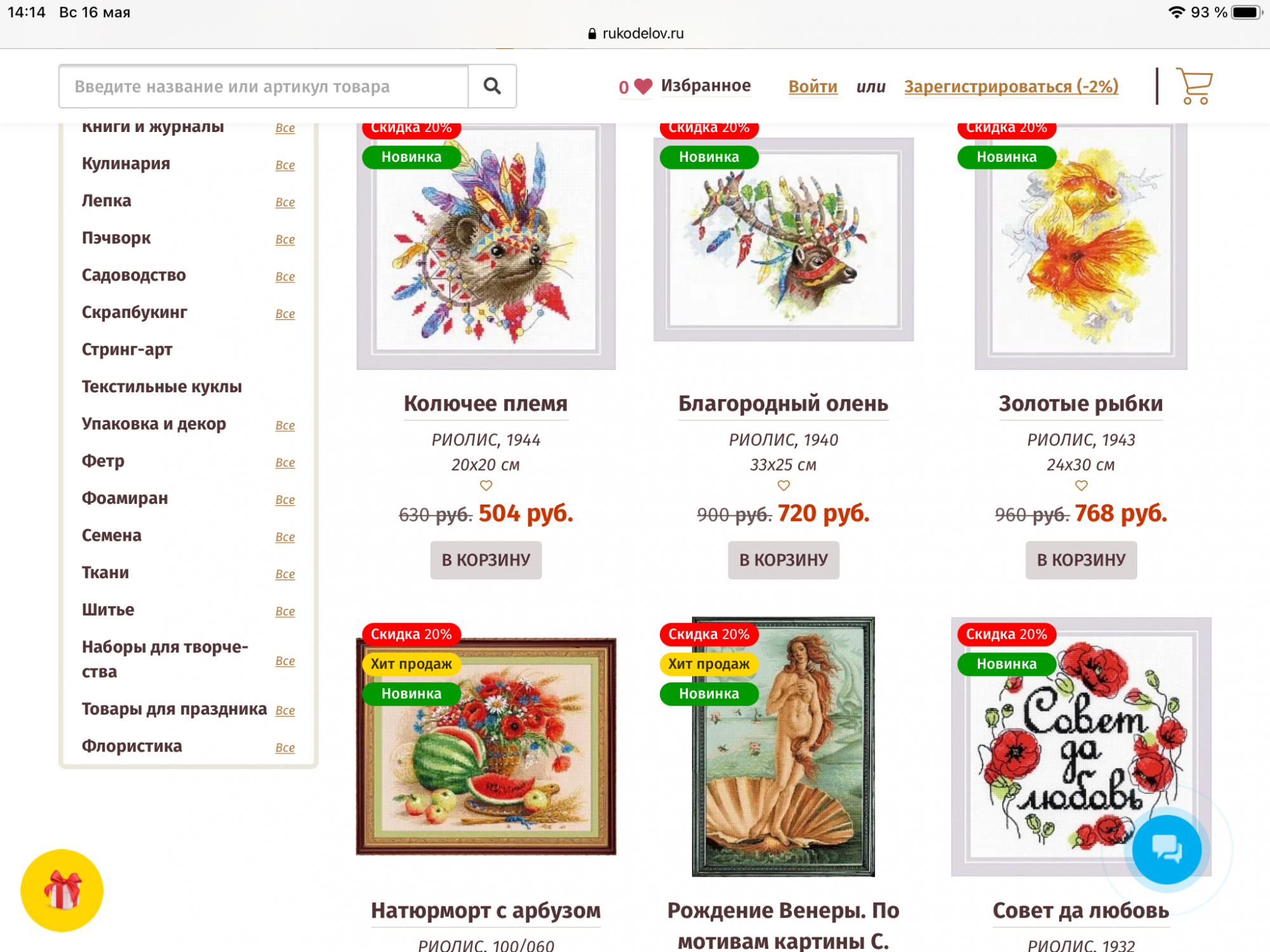Toggle favorite heart under Золотые рыбки
The height and width of the screenshot is (952, 1270).
[x=1081, y=486]
